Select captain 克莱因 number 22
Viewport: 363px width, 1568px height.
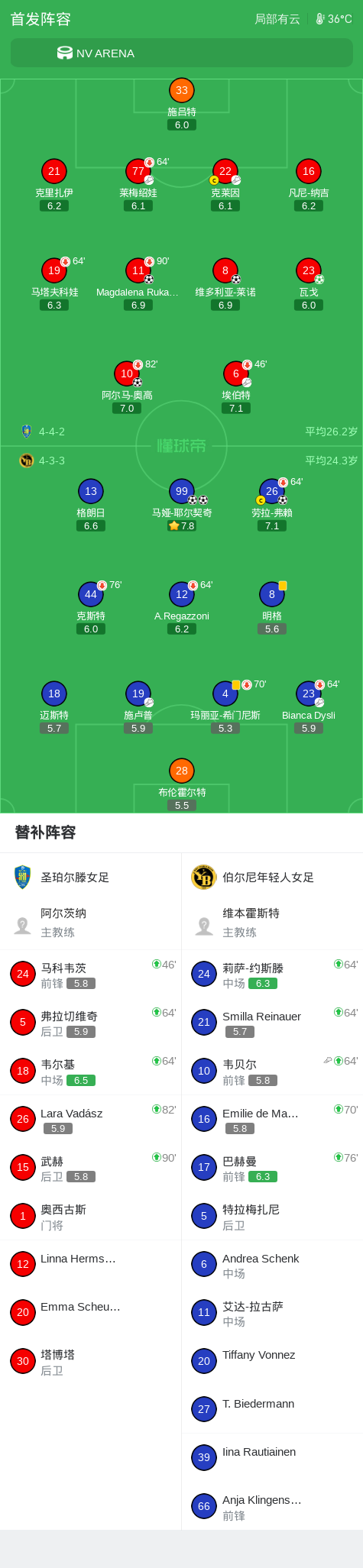pyautogui.click(x=225, y=171)
